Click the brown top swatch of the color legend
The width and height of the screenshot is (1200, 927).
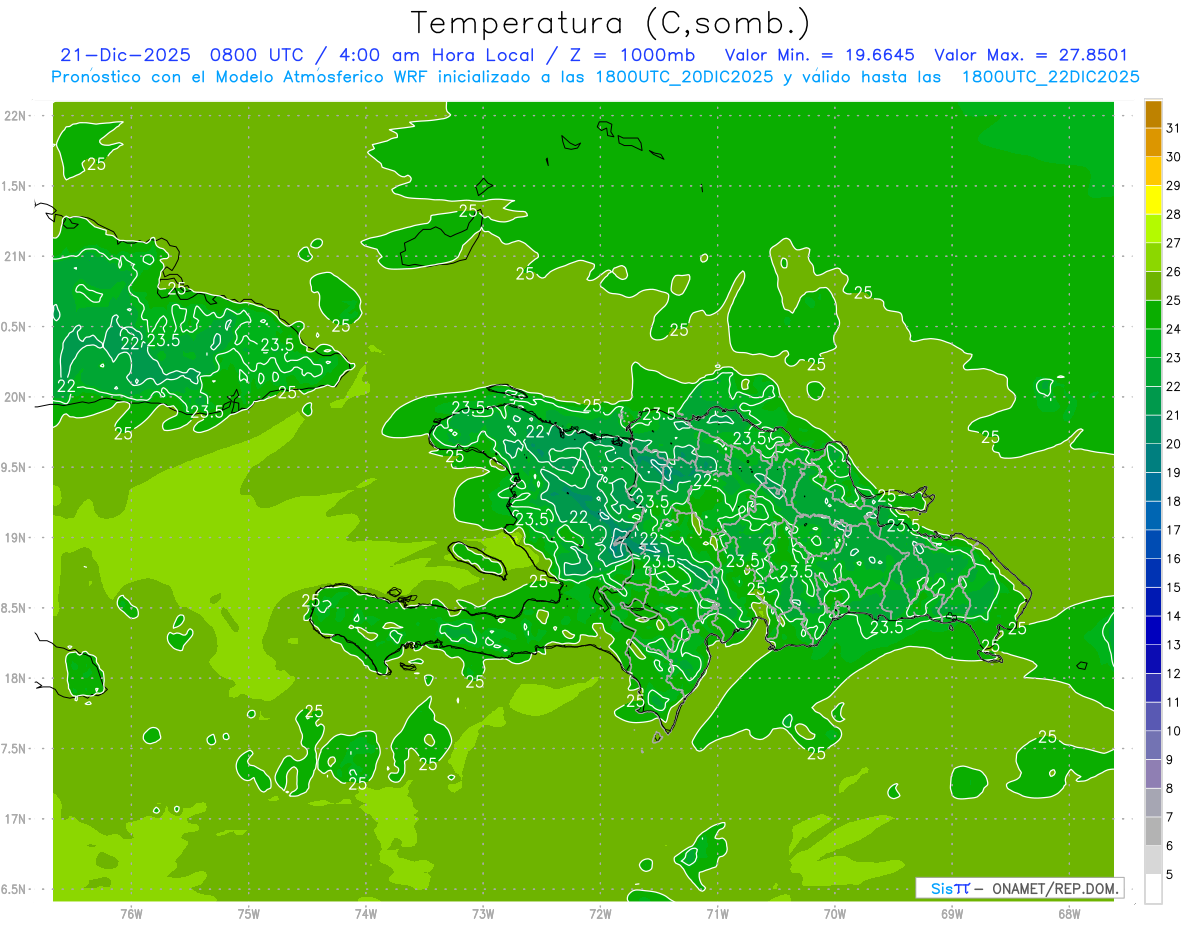[x=1153, y=114]
